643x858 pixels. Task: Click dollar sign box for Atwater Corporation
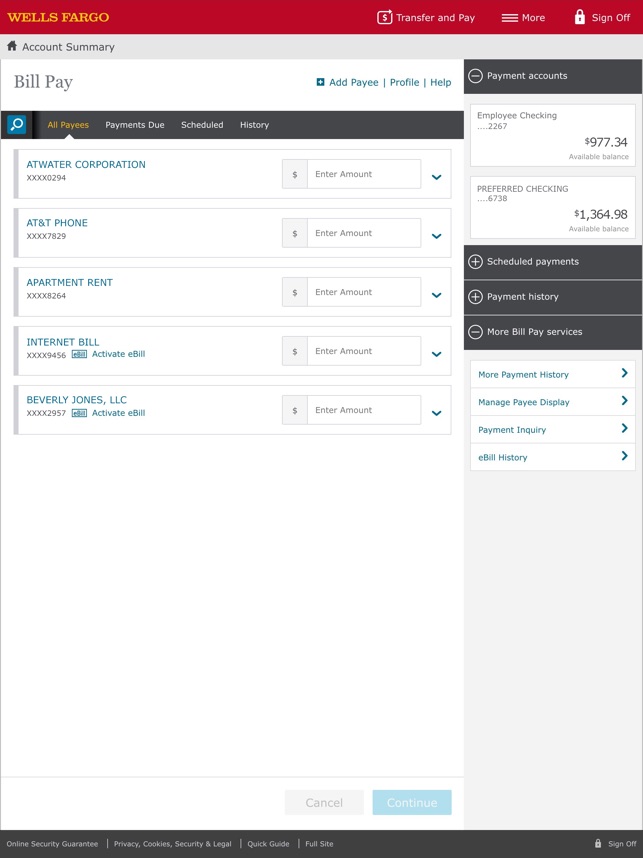[x=295, y=174]
